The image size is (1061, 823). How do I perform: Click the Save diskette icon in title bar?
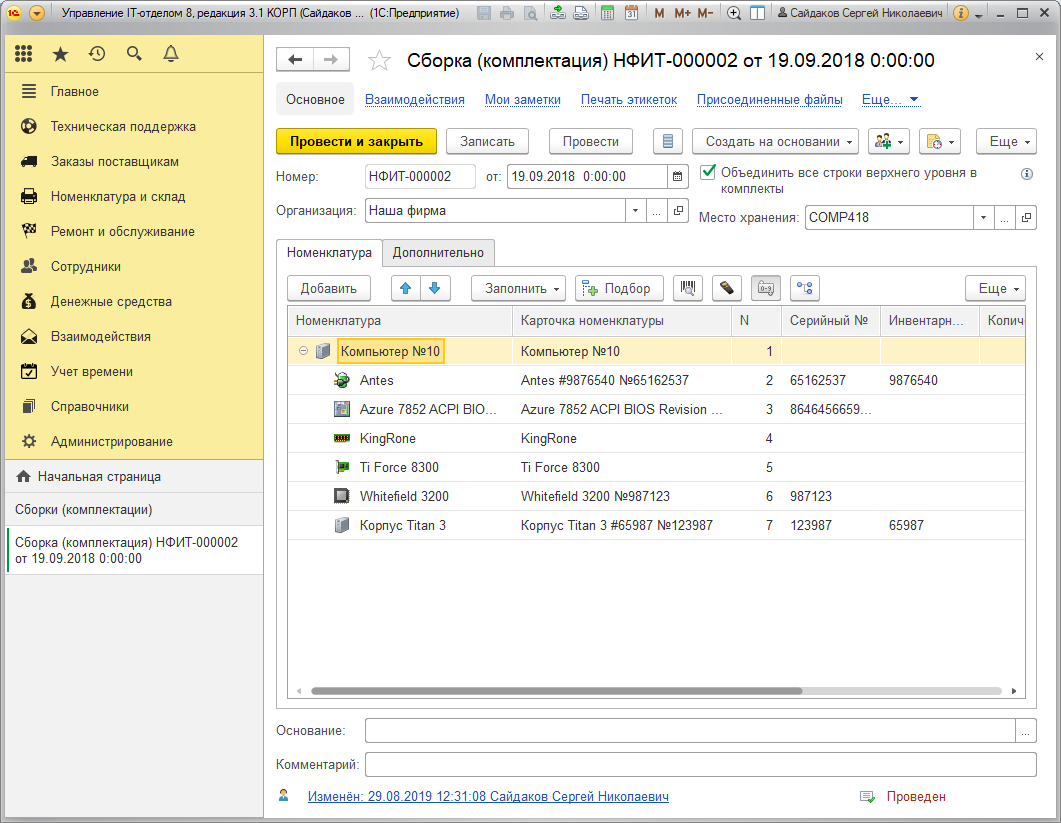coord(484,13)
